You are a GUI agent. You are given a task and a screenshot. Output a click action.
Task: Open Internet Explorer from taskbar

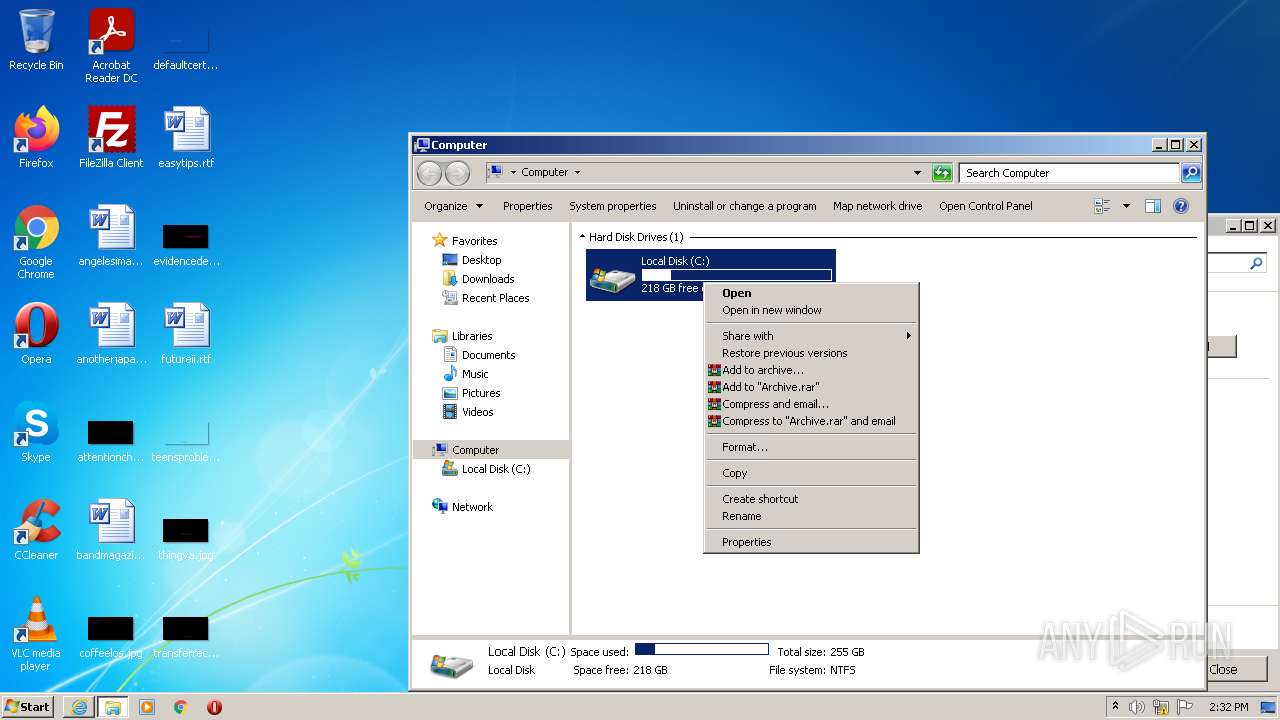pyautogui.click(x=79, y=707)
